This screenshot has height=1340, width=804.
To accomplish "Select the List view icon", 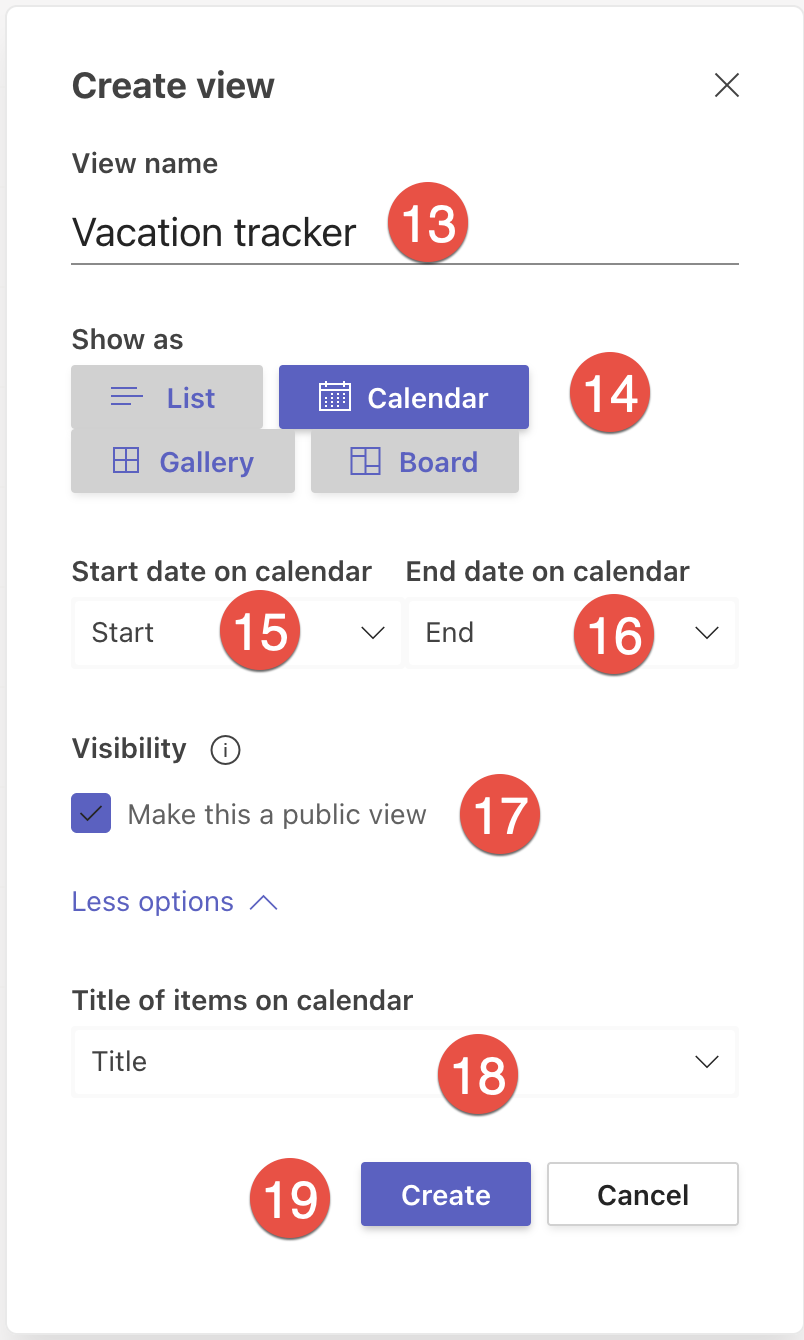I will coord(127,398).
